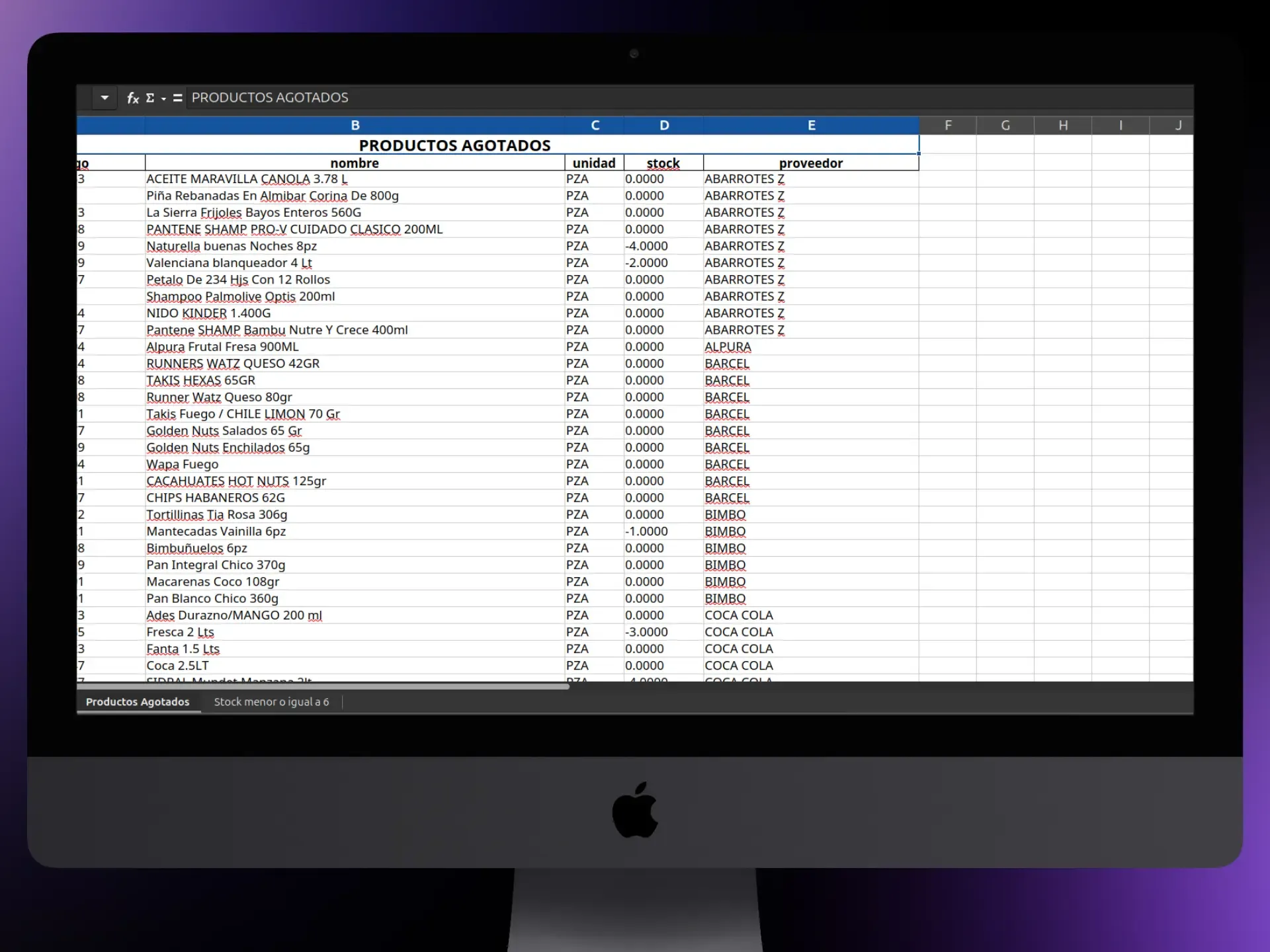Click 'Fanta 1.5 Lts' cell
1270x952 pixels.
tap(355, 649)
